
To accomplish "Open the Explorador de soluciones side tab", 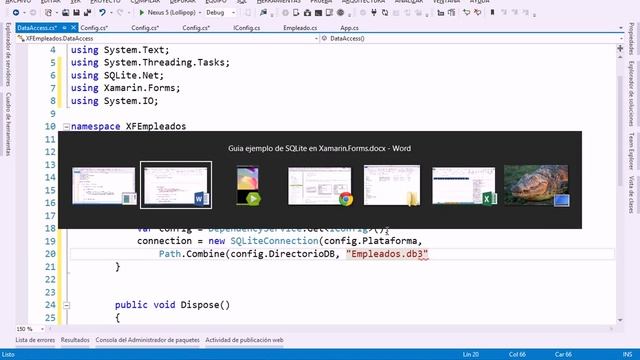I will (631, 94).
